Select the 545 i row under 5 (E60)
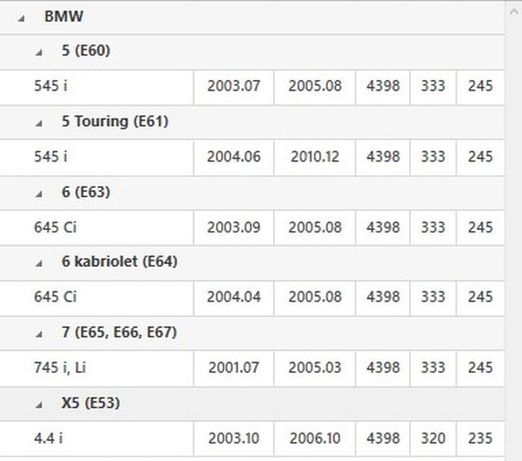 pos(252,87)
